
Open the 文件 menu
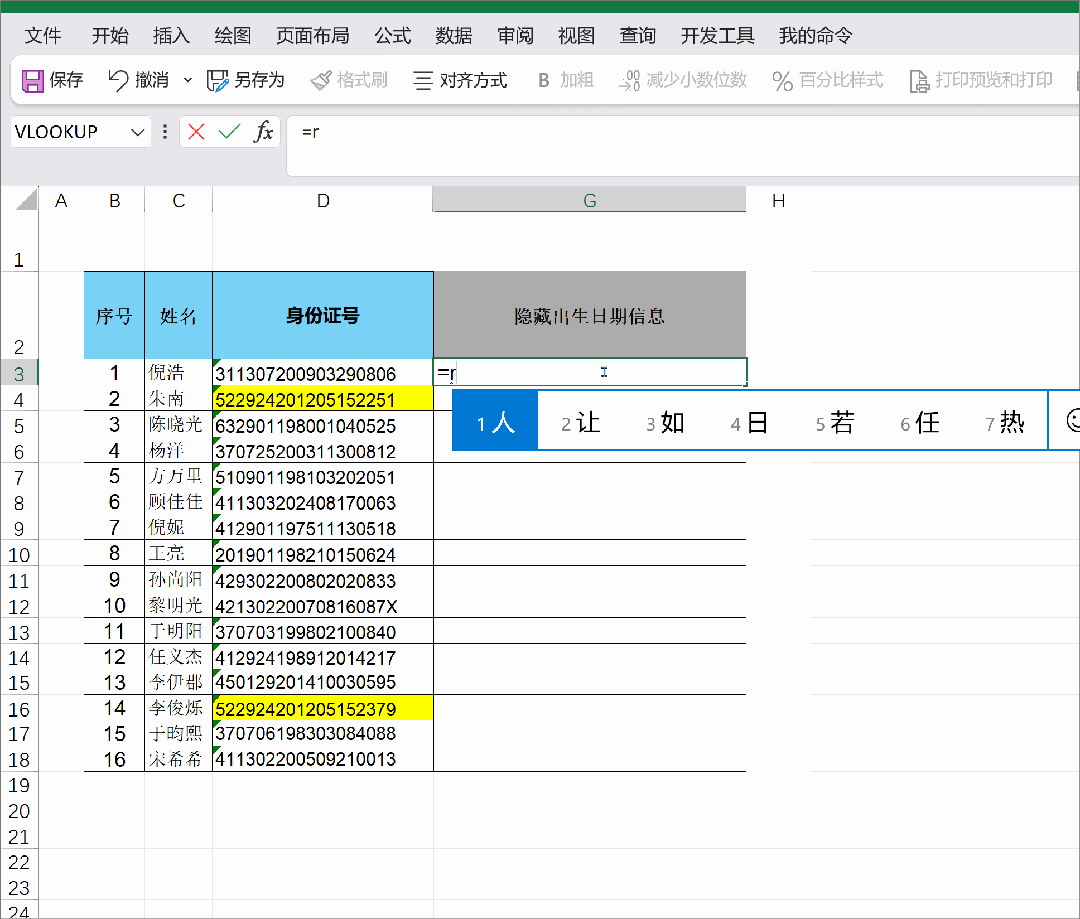click(x=43, y=35)
